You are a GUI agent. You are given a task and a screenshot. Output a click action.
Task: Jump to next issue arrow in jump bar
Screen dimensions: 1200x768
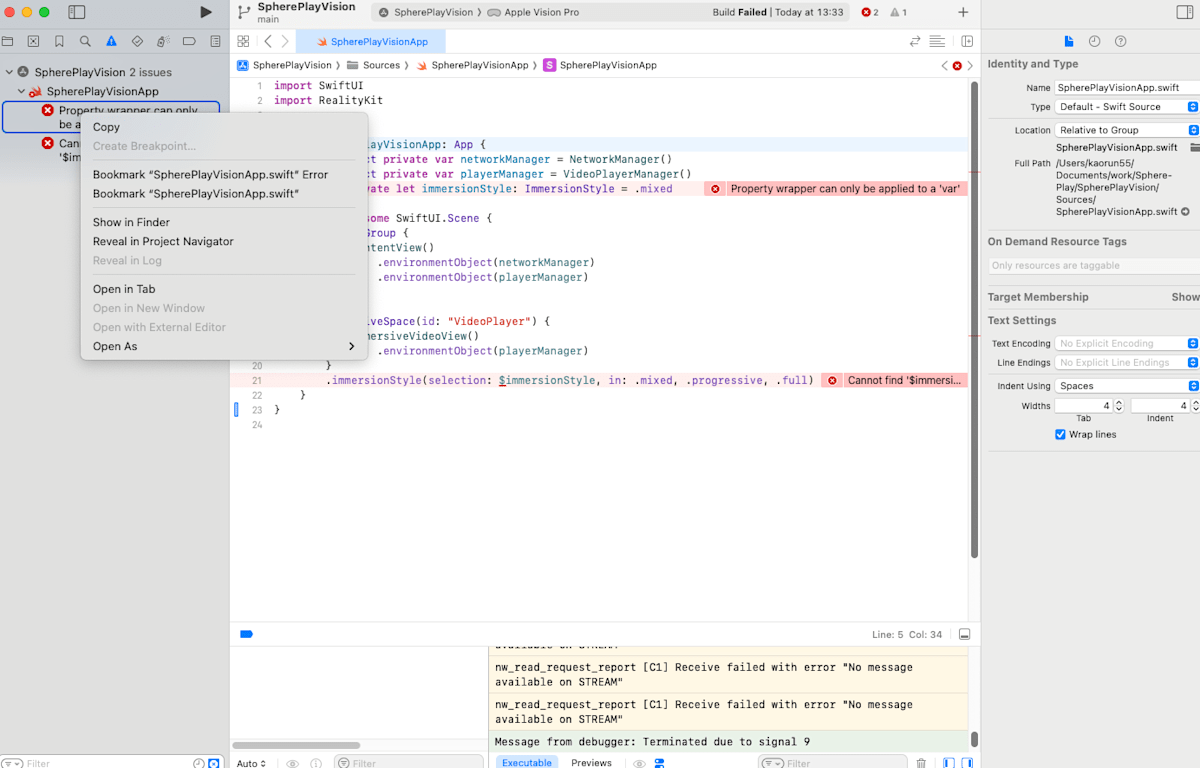coord(970,65)
